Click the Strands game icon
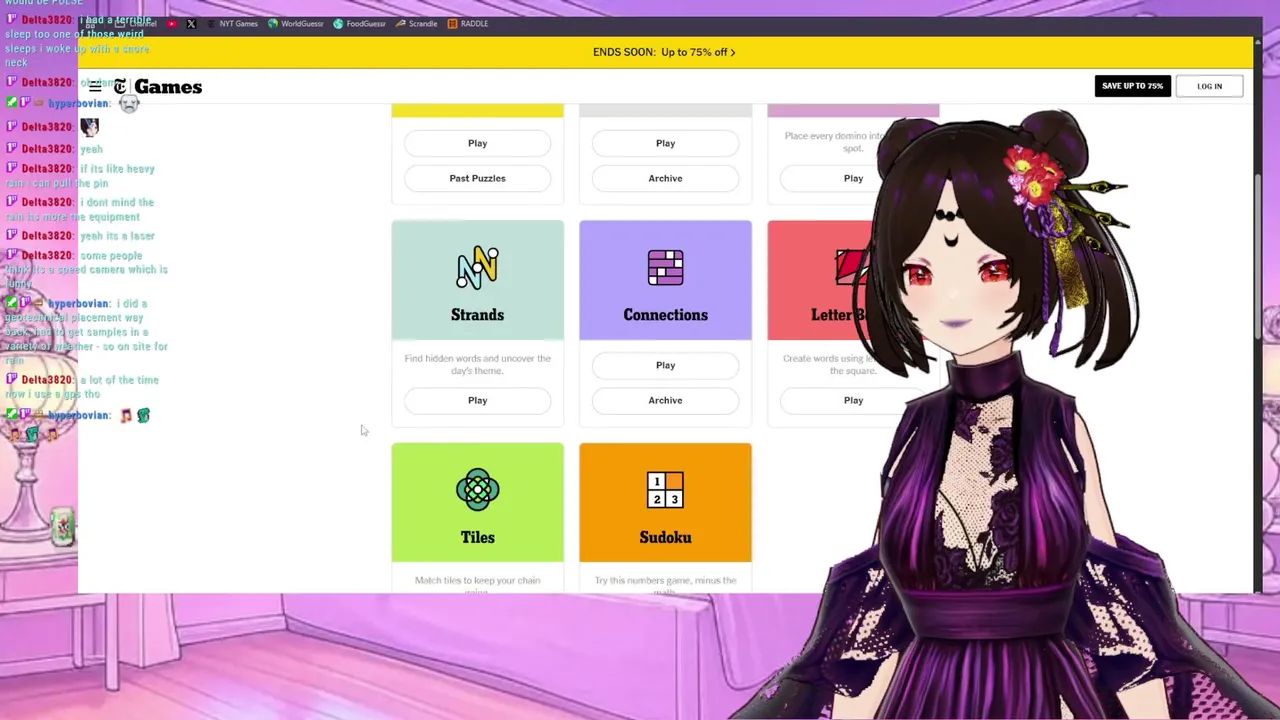Viewport: 1280px width, 720px height. click(x=477, y=268)
